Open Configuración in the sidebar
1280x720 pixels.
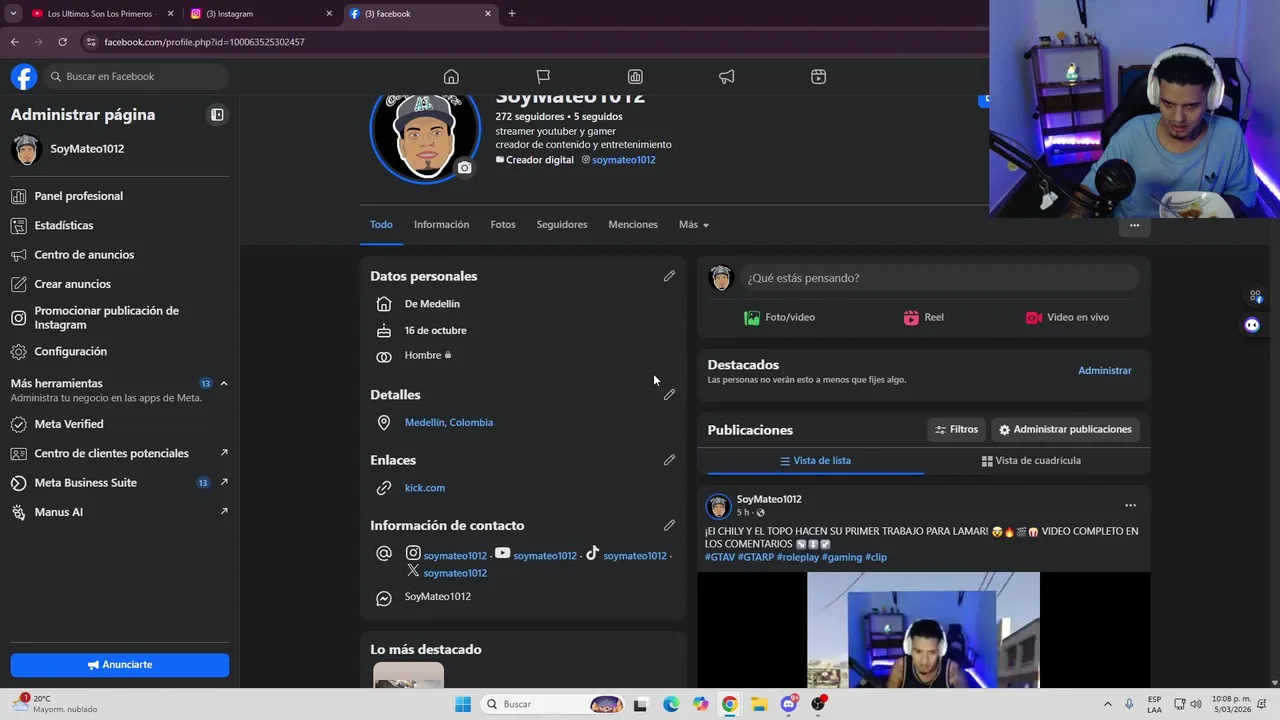point(120,352)
